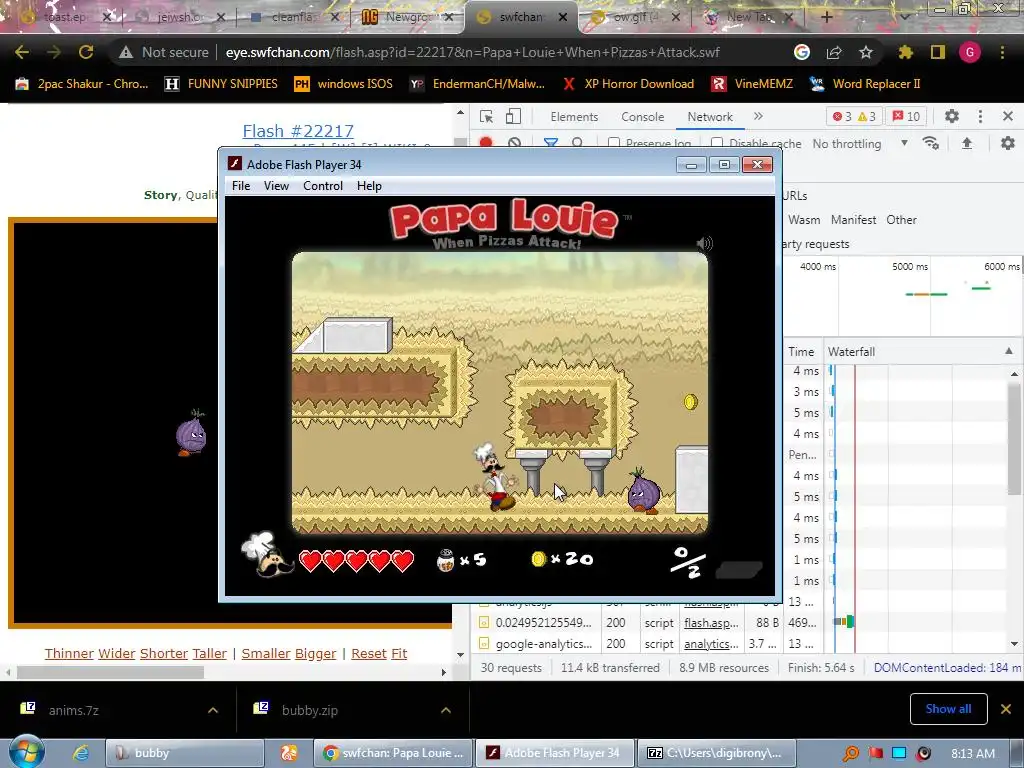Open Flash Player View menu
Image resolution: width=1024 pixels, height=768 pixels.
click(x=276, y=185)
